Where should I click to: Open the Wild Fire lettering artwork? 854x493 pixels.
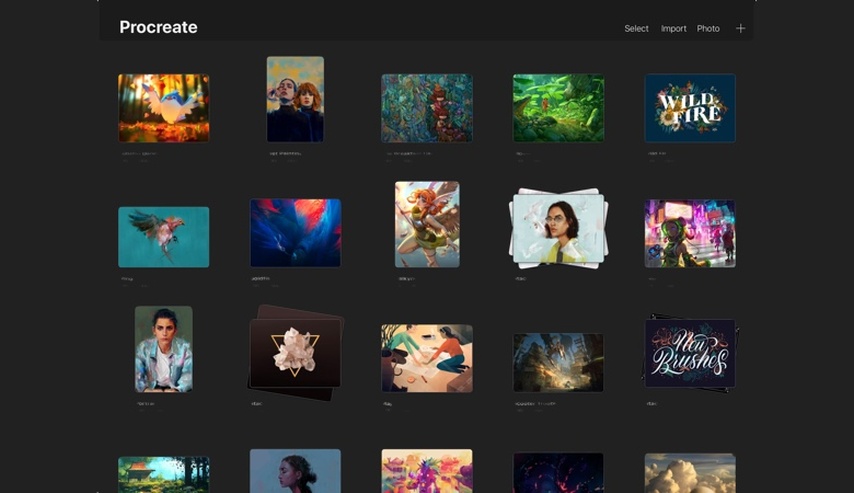(690, 108)
